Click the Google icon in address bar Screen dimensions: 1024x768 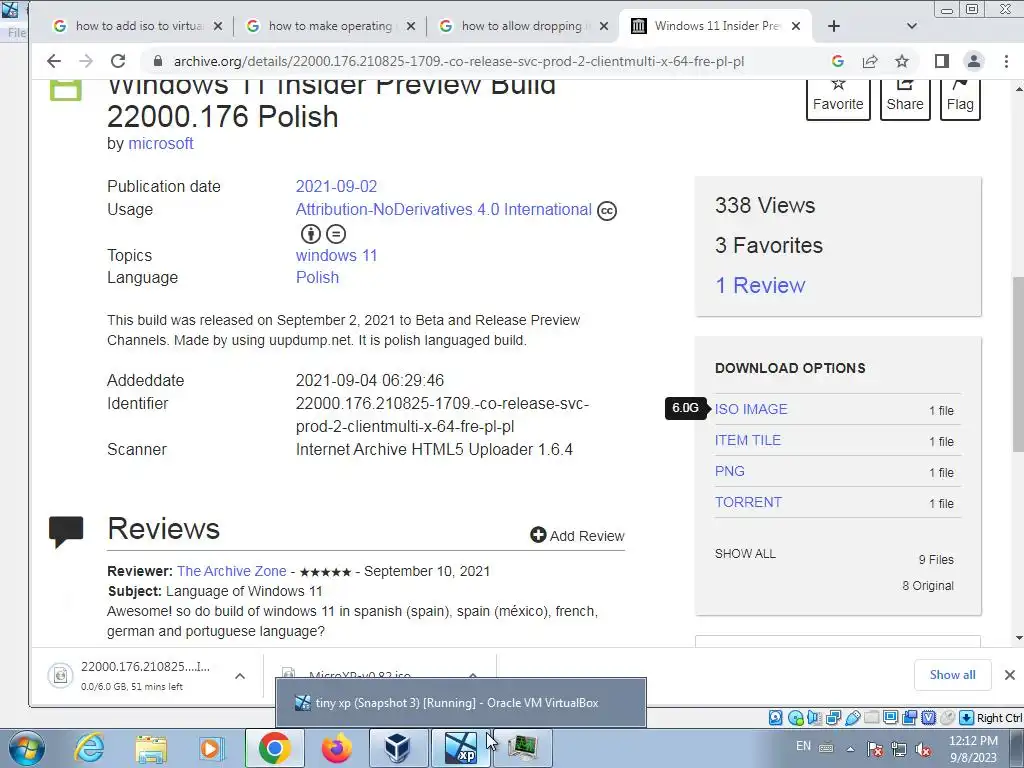[838, 61]
